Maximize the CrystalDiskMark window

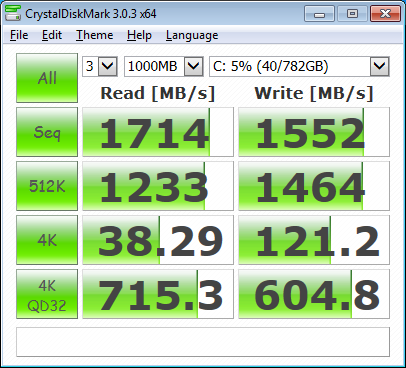click(352, 14)
